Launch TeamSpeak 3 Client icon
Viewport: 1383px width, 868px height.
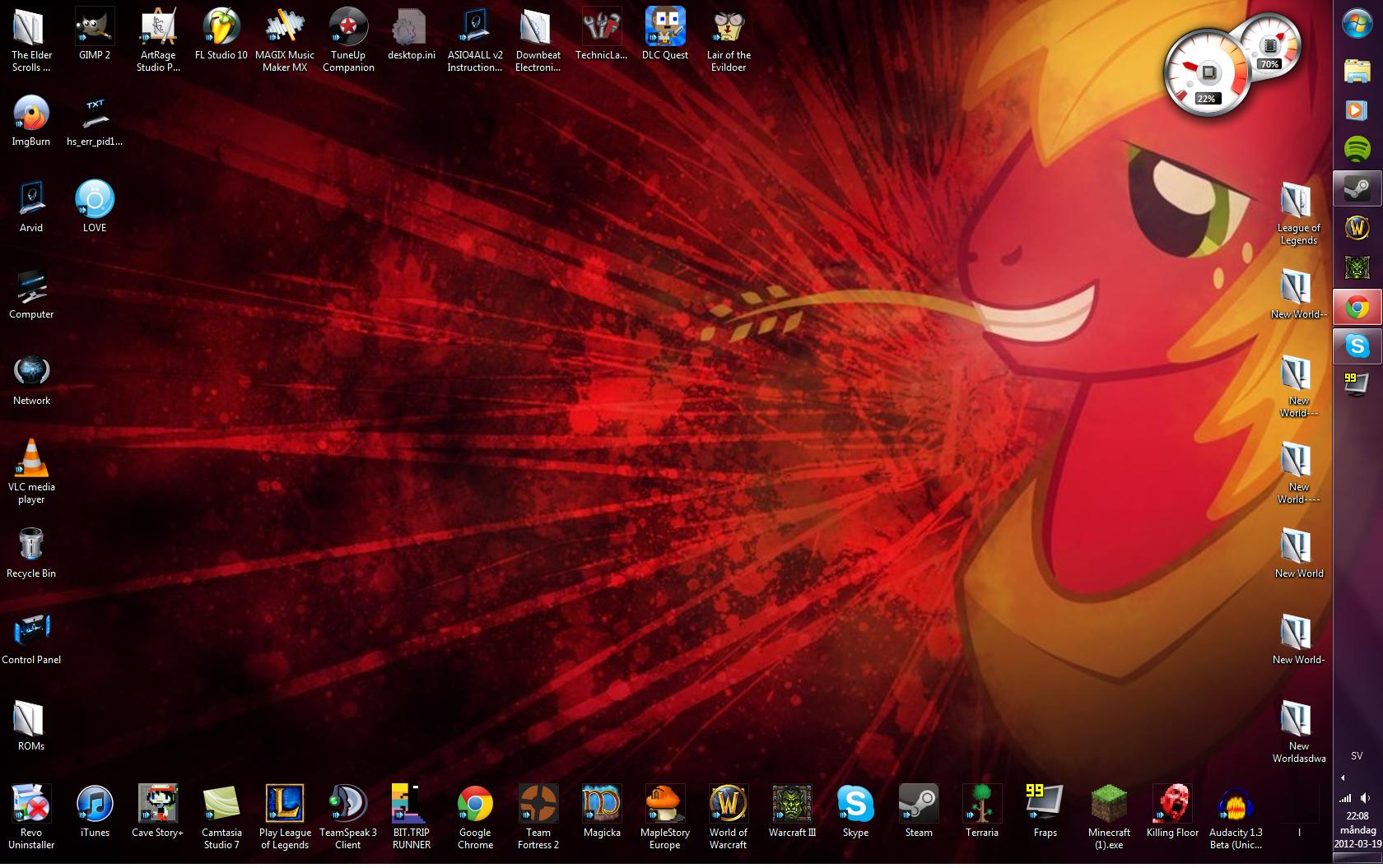(x=348, y=818)
